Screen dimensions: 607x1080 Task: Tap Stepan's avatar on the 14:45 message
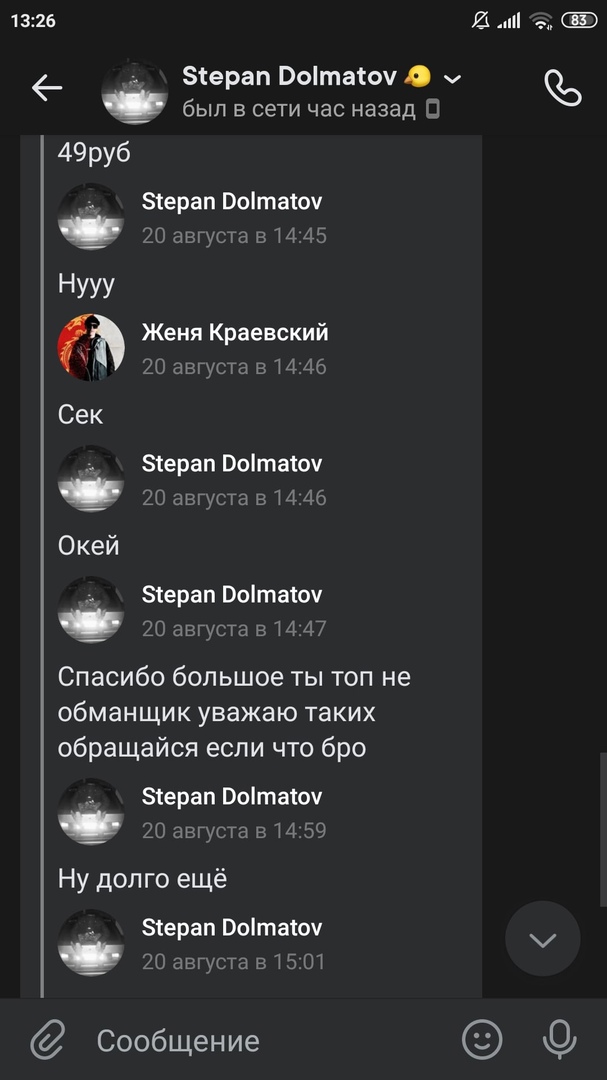tap(91, 217)
